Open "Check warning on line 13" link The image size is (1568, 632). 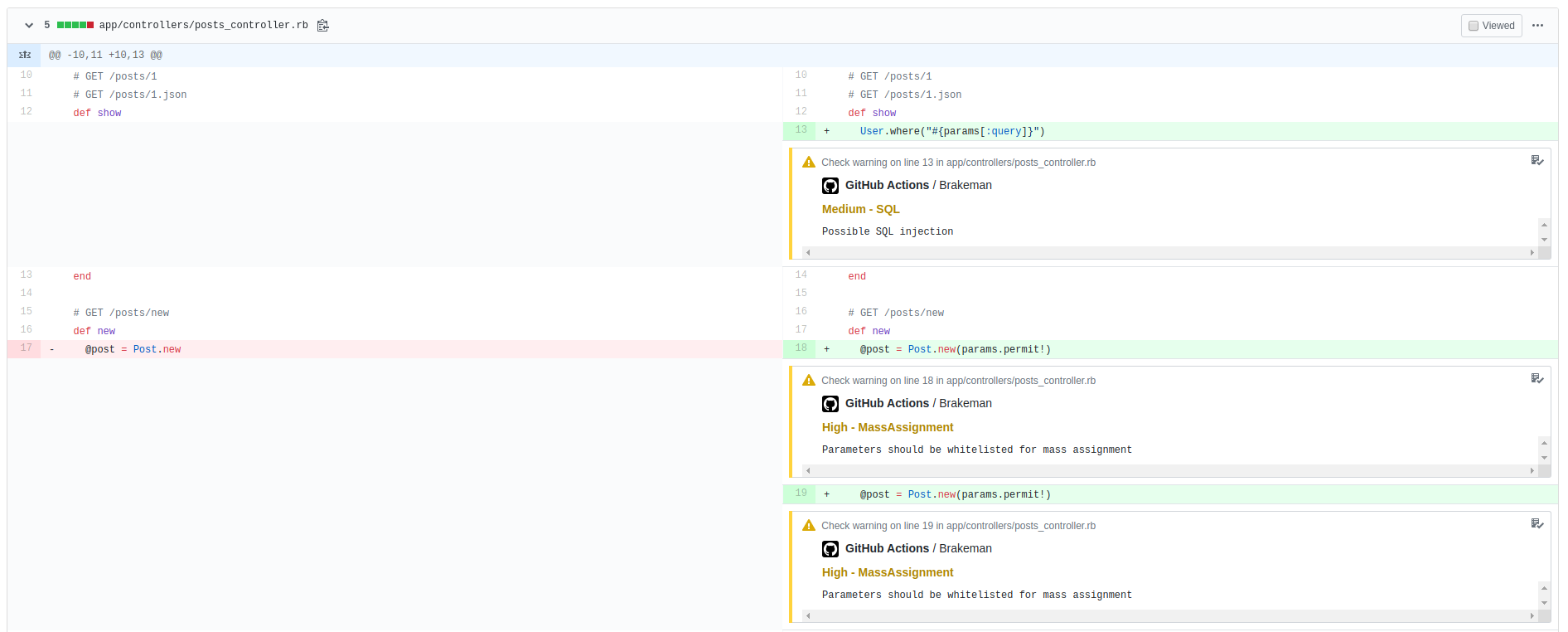click(958, 163)
